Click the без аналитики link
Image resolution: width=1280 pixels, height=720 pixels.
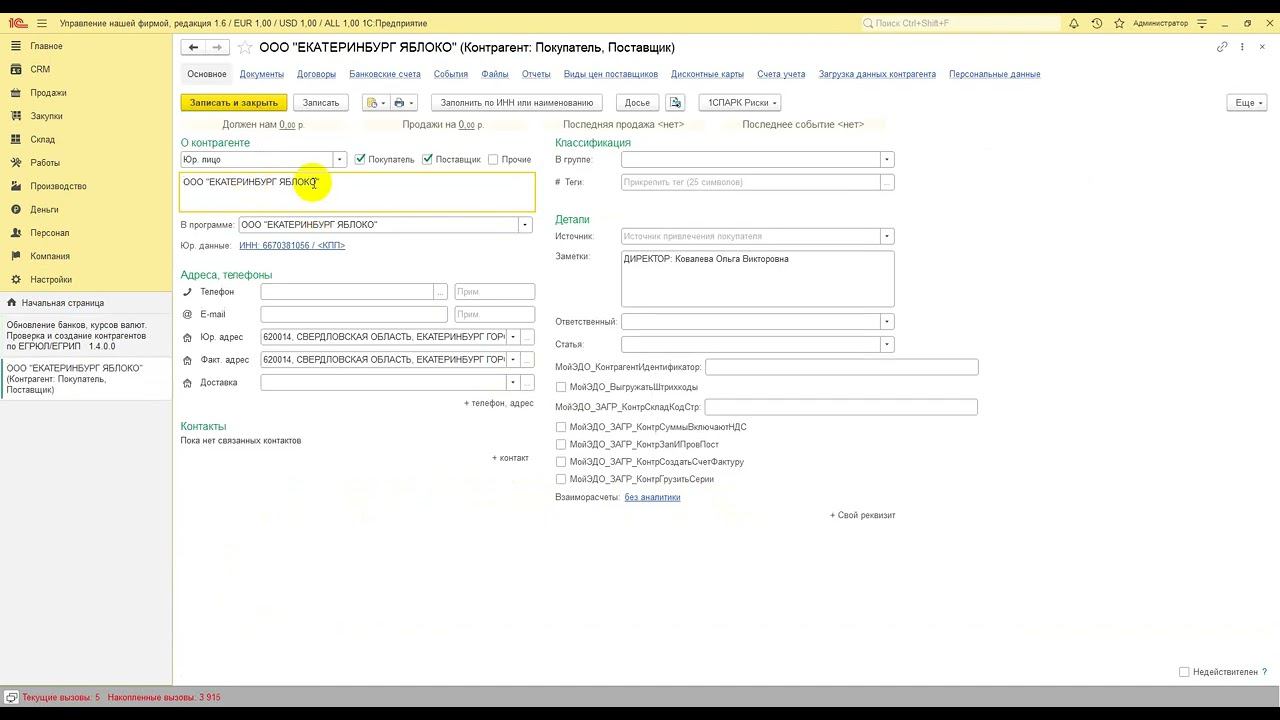(652, 497)
